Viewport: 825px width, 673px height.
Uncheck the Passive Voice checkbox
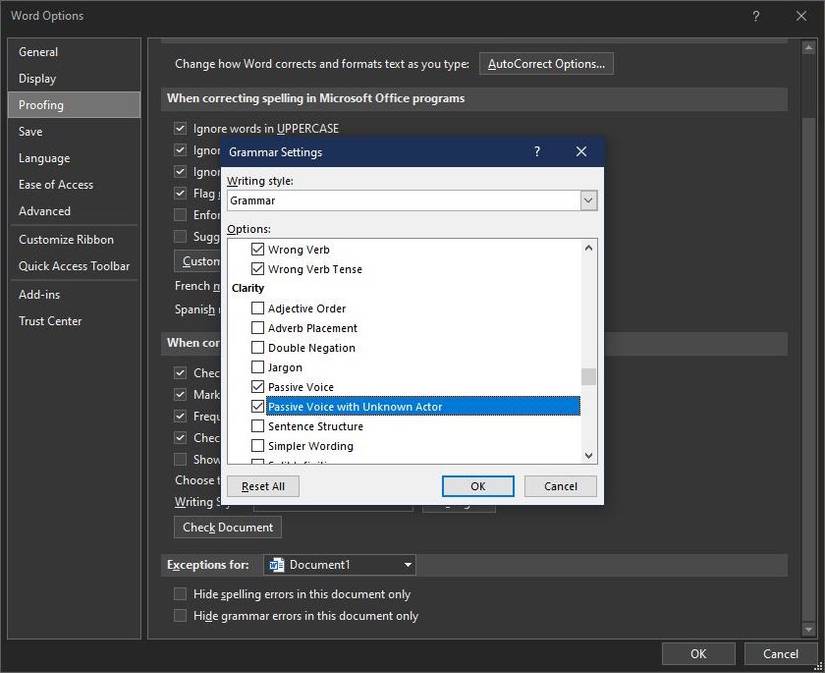click(x=258, y=387)
